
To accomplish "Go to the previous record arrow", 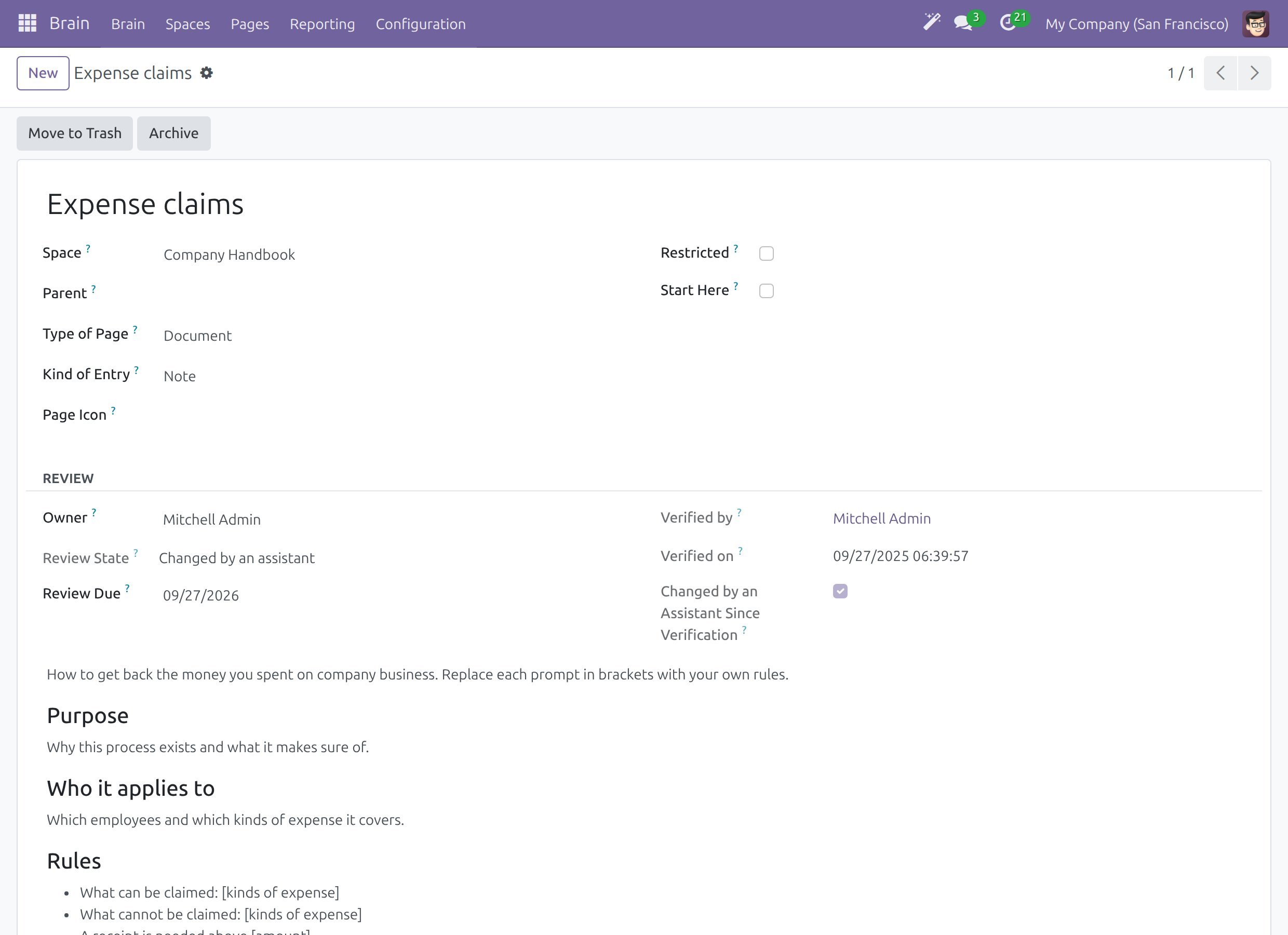I will tap(1220, 73).
